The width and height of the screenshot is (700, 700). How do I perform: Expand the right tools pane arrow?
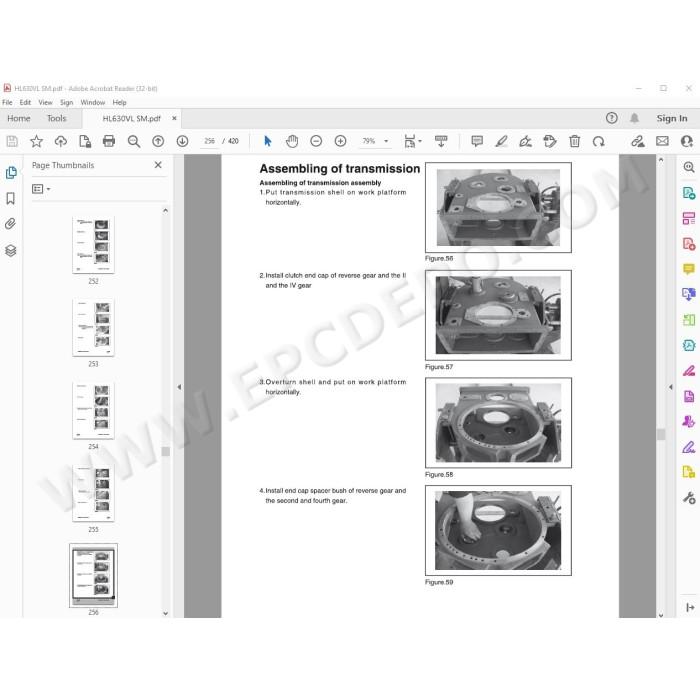pyautogui.click(x=671, y=387)
